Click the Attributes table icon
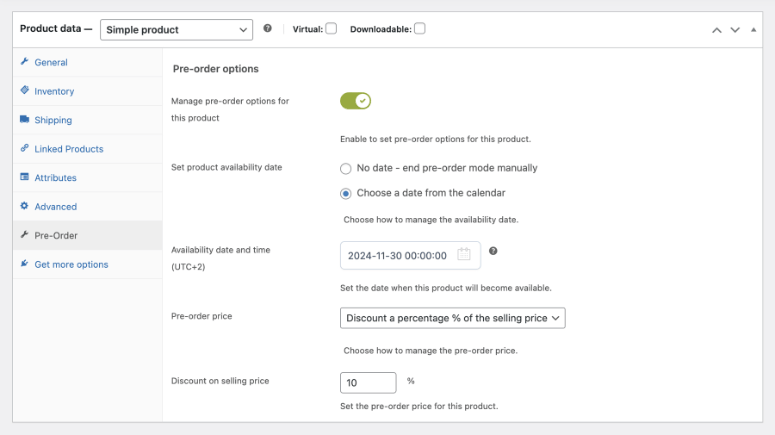 pos(24,176)
